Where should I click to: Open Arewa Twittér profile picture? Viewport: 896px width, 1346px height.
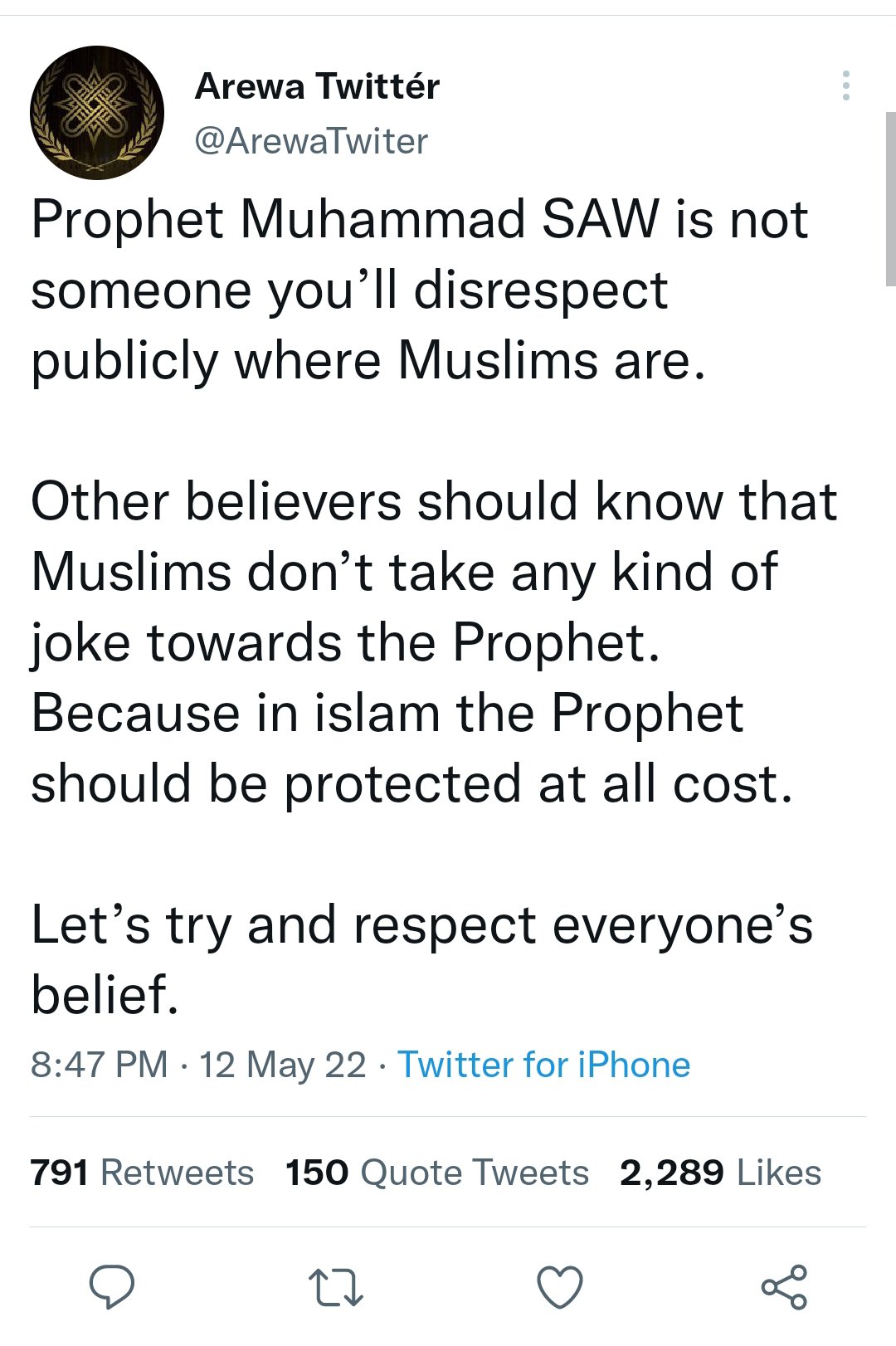coord(97,113)
